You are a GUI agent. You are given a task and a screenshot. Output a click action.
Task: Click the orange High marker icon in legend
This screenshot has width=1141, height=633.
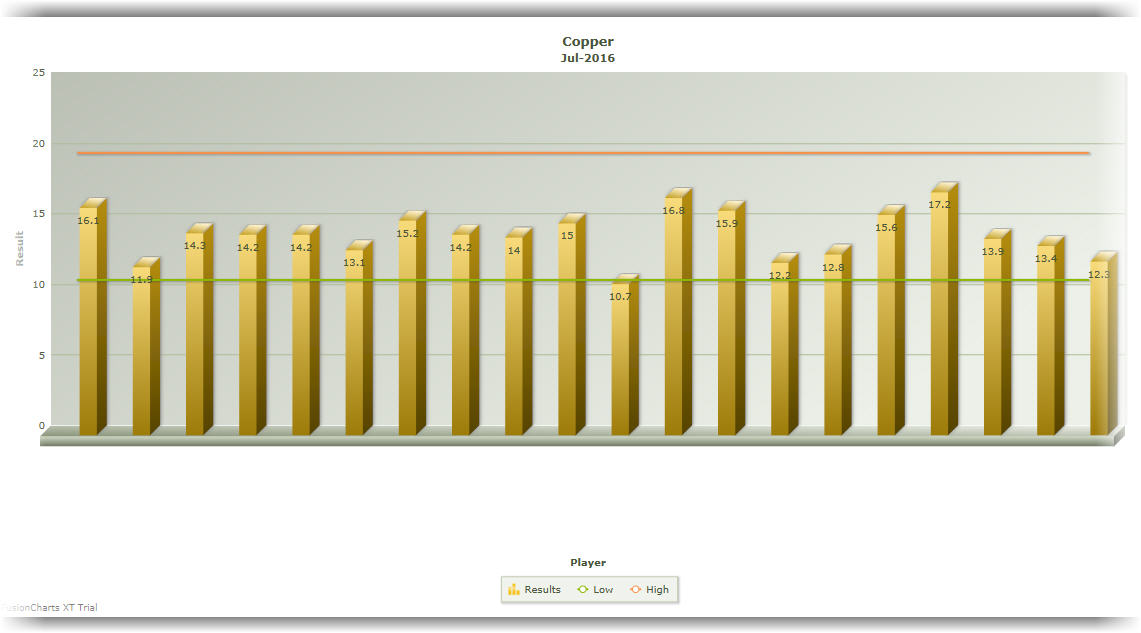point(636,590)
